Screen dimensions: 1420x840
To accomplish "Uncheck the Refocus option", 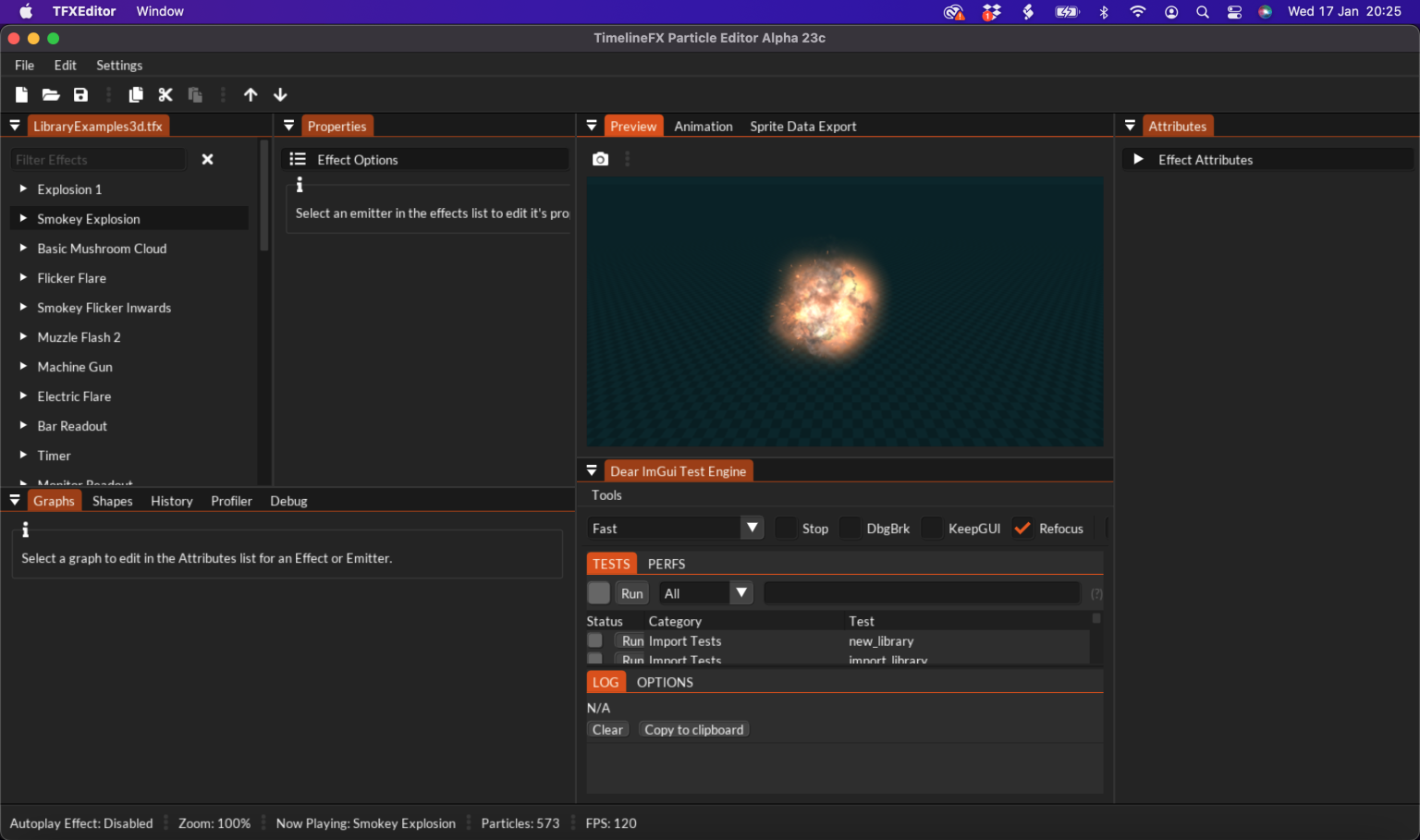I will pos(1022,528).
